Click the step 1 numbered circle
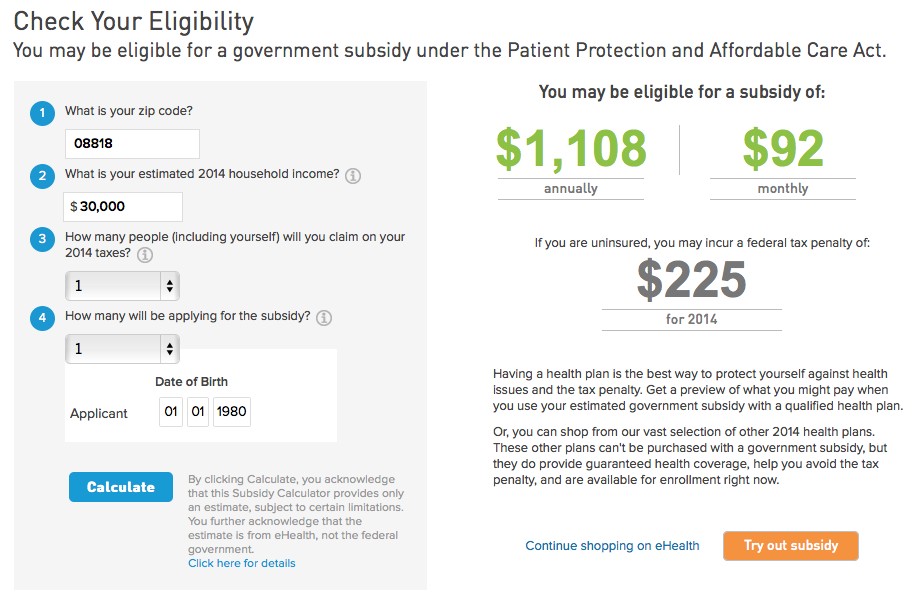The width and height of the screenshot is (920, 605). [x=42, y=113]
